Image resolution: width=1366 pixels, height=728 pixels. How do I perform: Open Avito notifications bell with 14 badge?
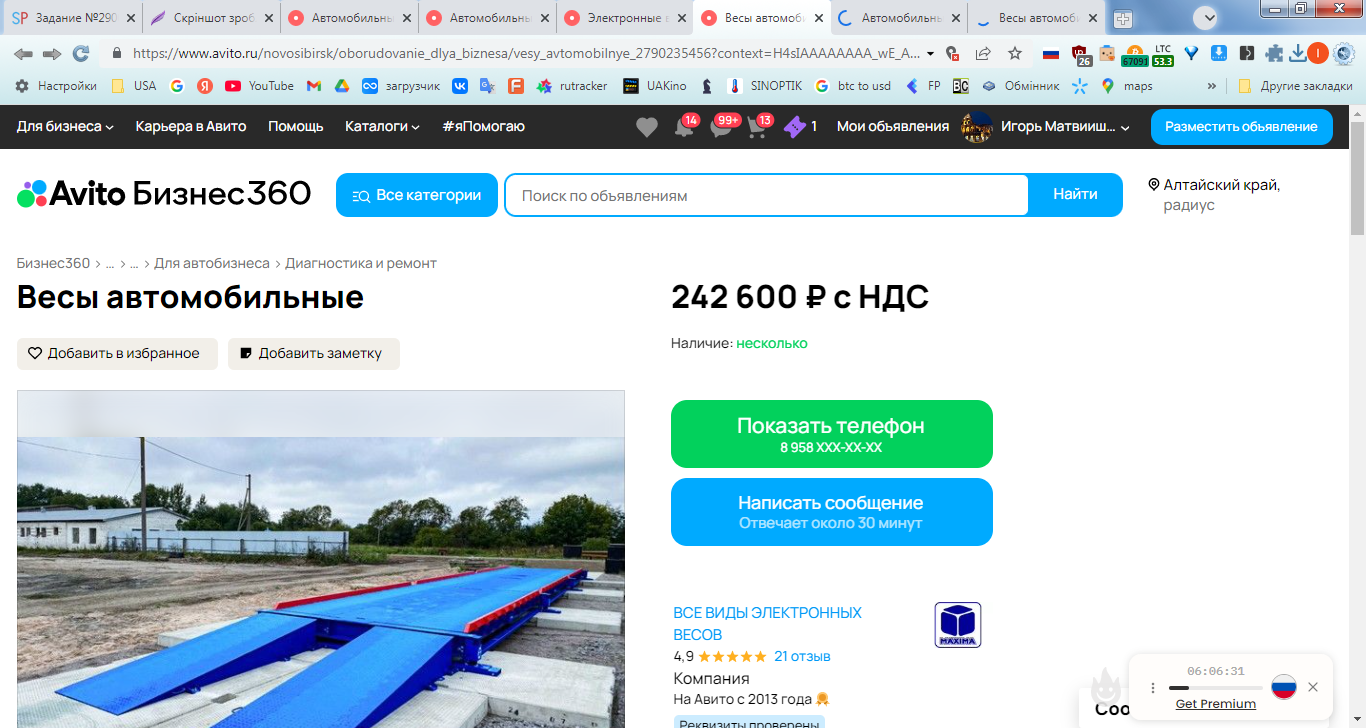[x=685, y=127]
